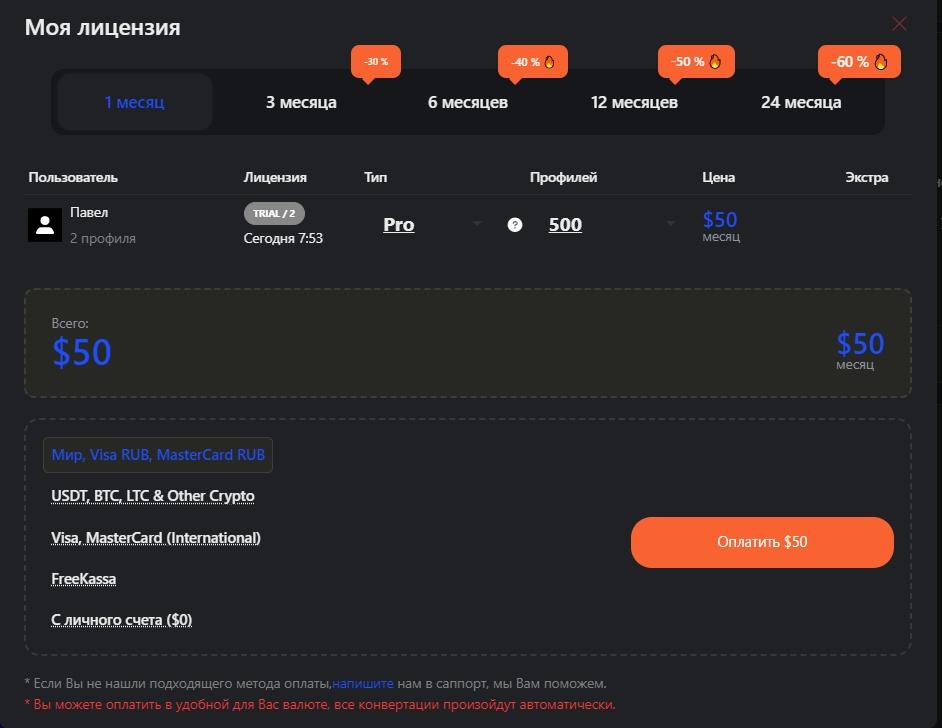Select the 3 месяца period tab

click(301, 102)
